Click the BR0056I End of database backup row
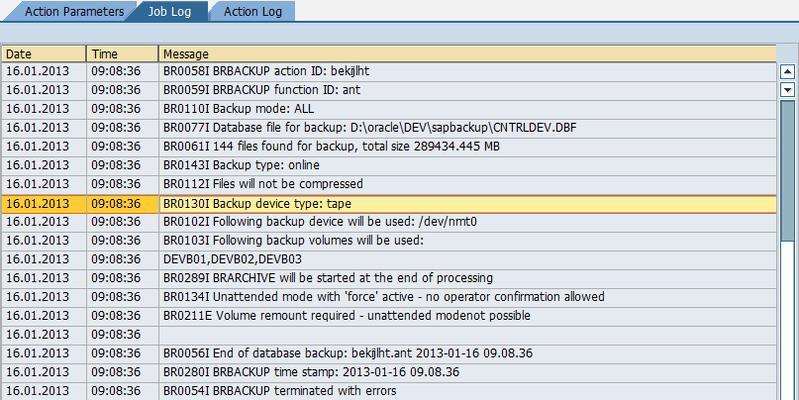This screenshot has height=400, width=799. click(389, 353)
